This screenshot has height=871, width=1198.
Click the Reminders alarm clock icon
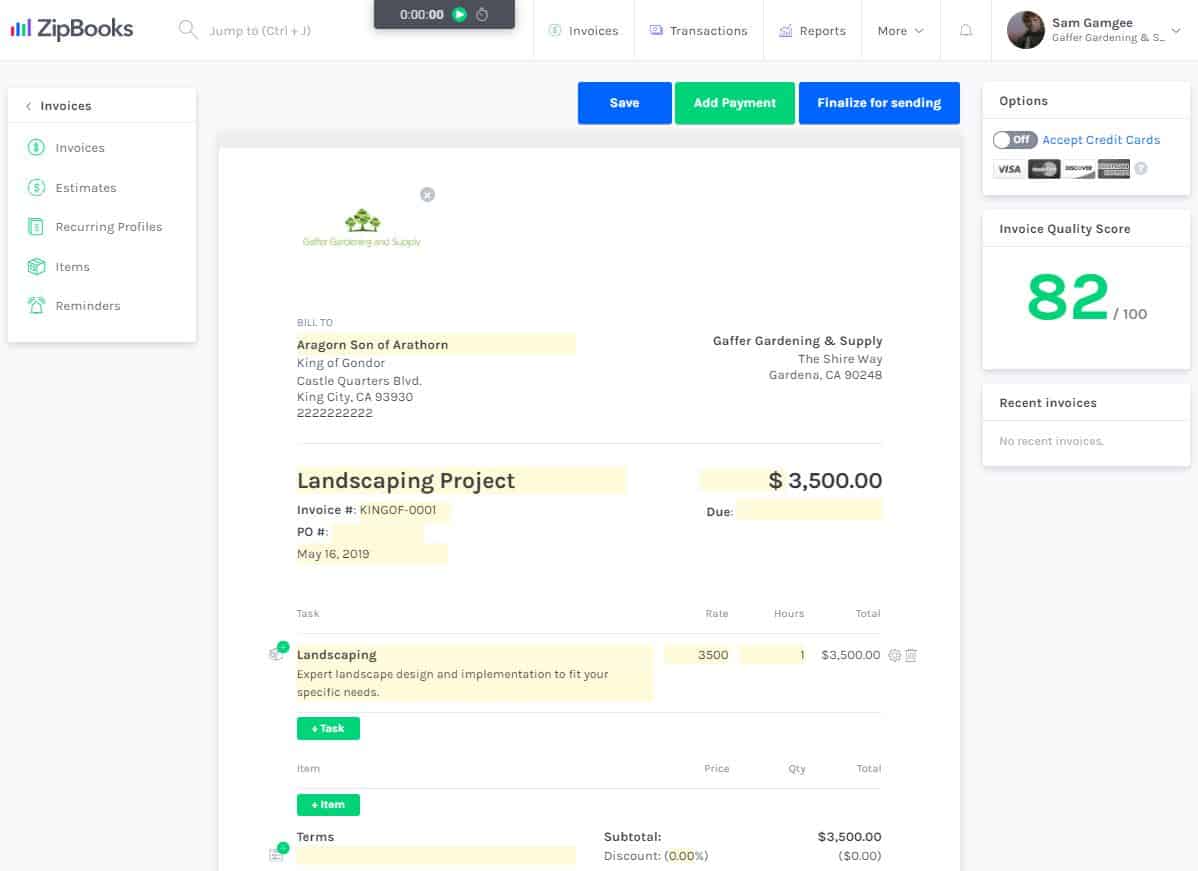coord(36,306)
